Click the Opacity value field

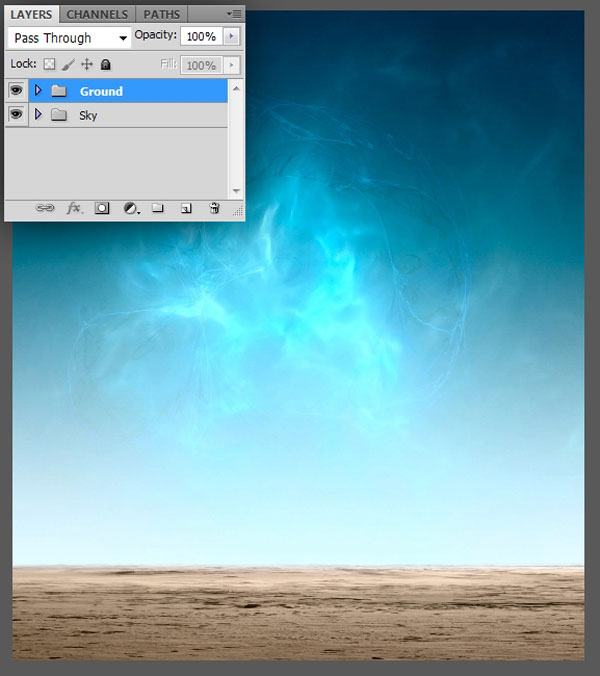[201, 36]
